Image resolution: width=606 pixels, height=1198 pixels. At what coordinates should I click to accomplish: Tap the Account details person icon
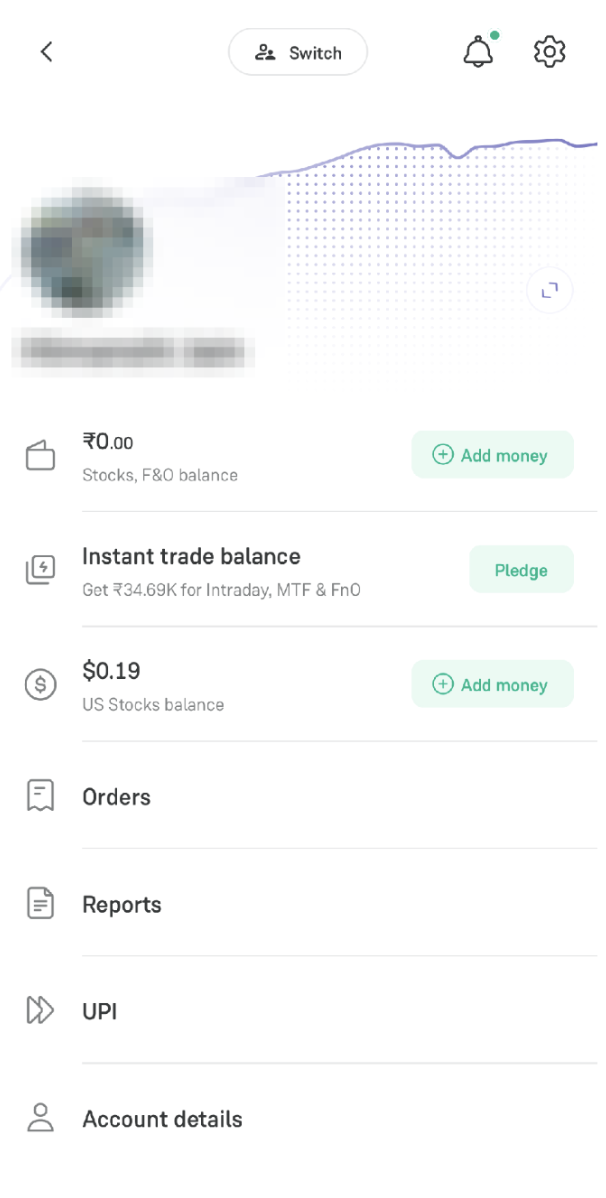[x=39, y=1117]
